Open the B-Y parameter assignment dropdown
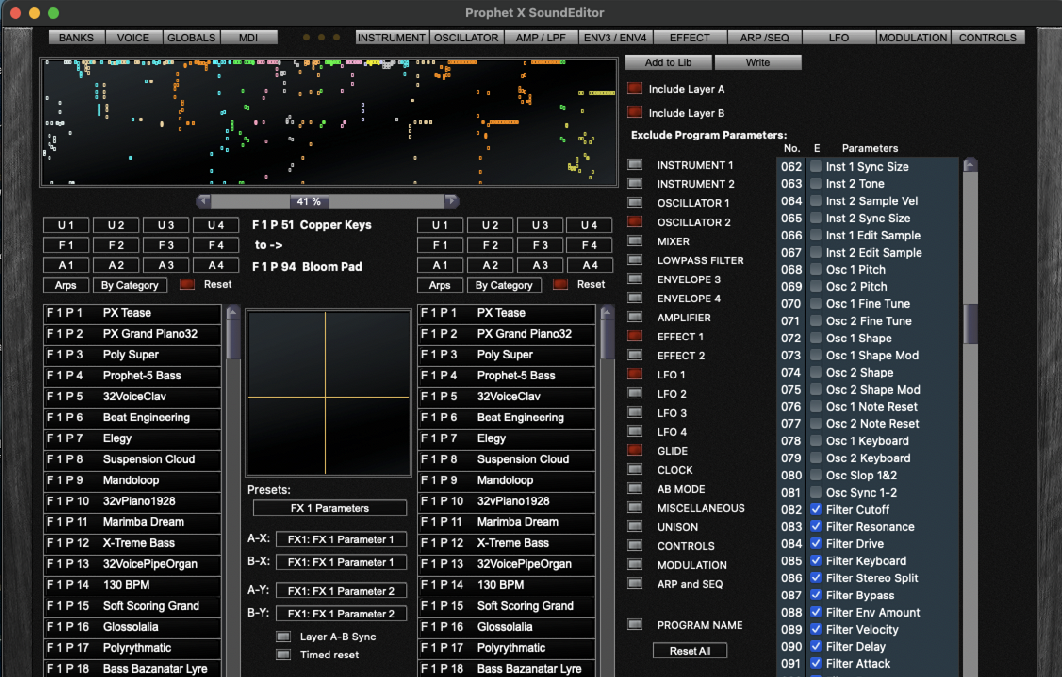 point(341,614)
